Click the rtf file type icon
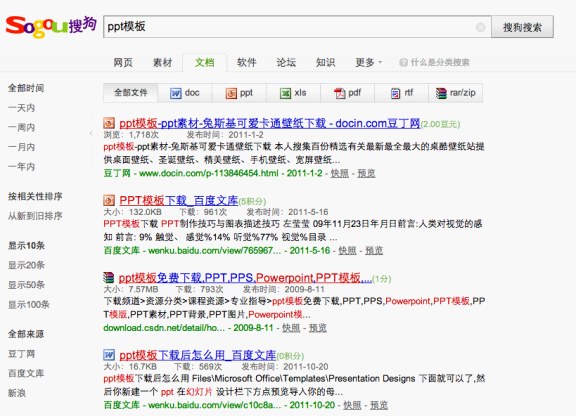The width and height of the screenshot is (577, 417). coord(395,93)
